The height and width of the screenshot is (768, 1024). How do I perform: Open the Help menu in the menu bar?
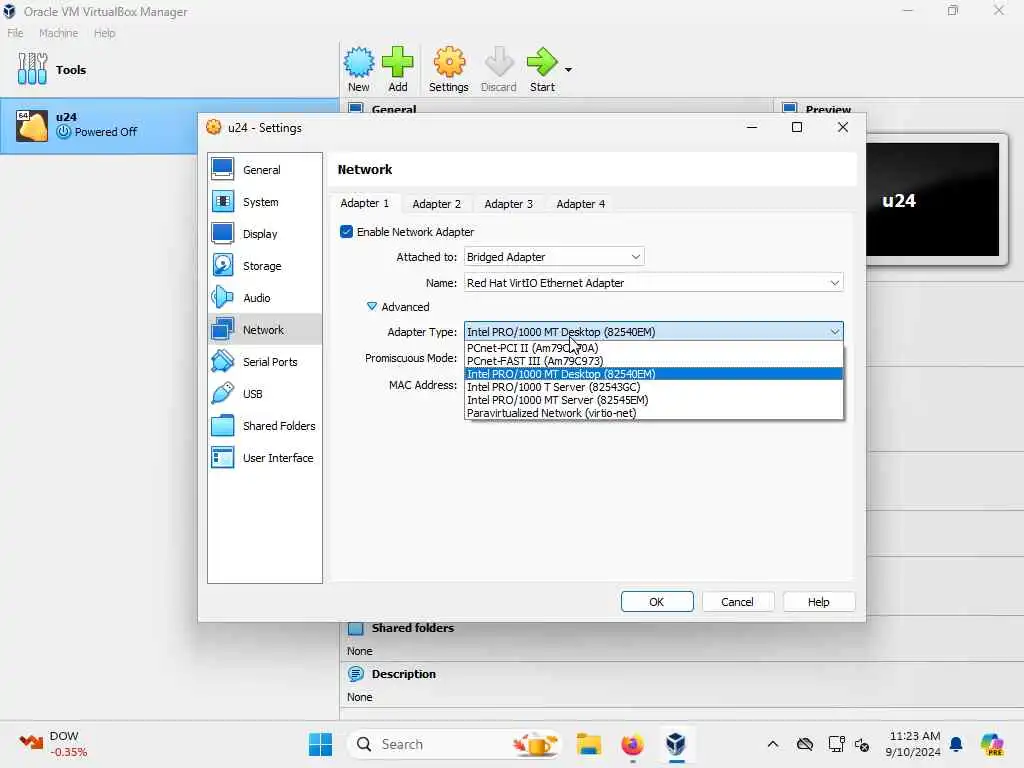tap(104, 33)
